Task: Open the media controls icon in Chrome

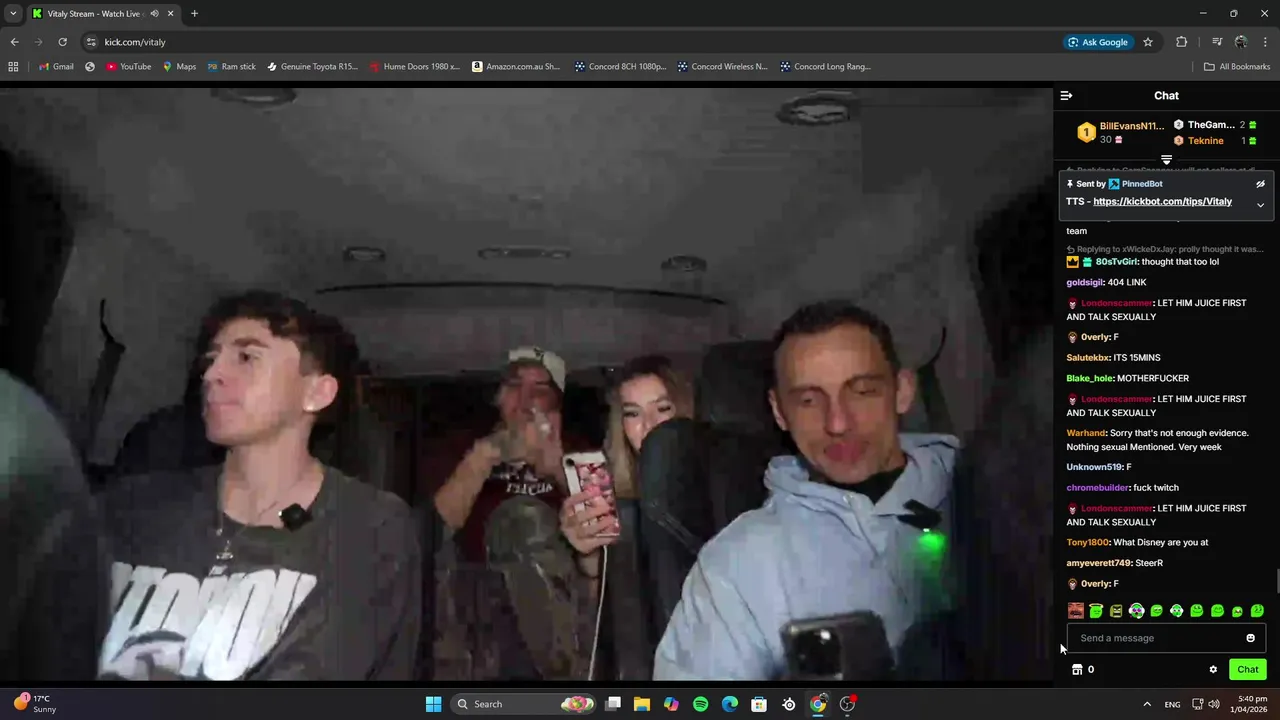Action: pyautogui.click(x=1217, y=42)
